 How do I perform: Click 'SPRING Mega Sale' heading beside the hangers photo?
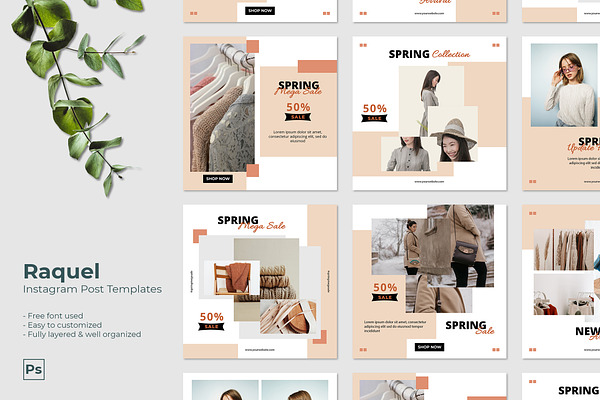point(298,88)
